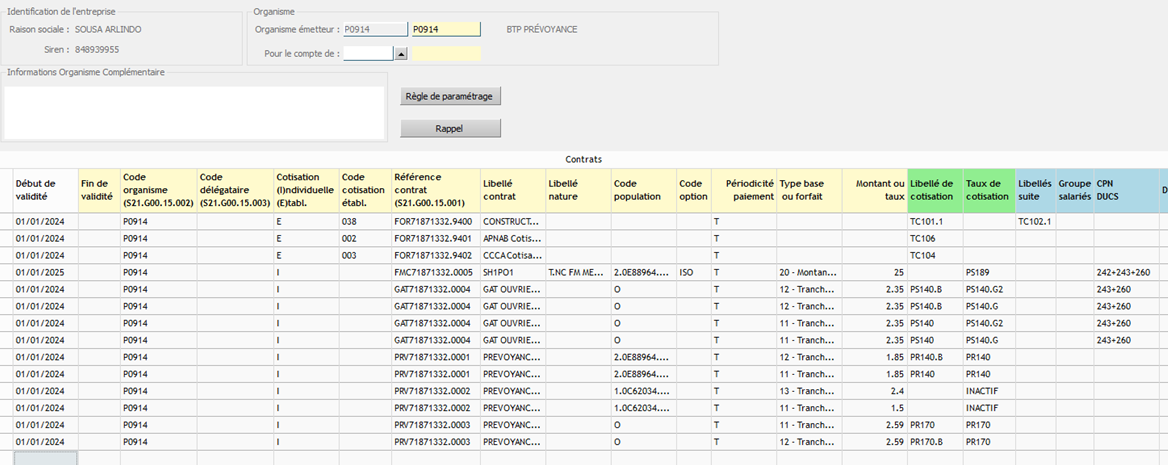This screenshot has height=465, width=1168.
Task: Click the 'Règle de paramétrage' button
Action: click(x=450, y=96)
